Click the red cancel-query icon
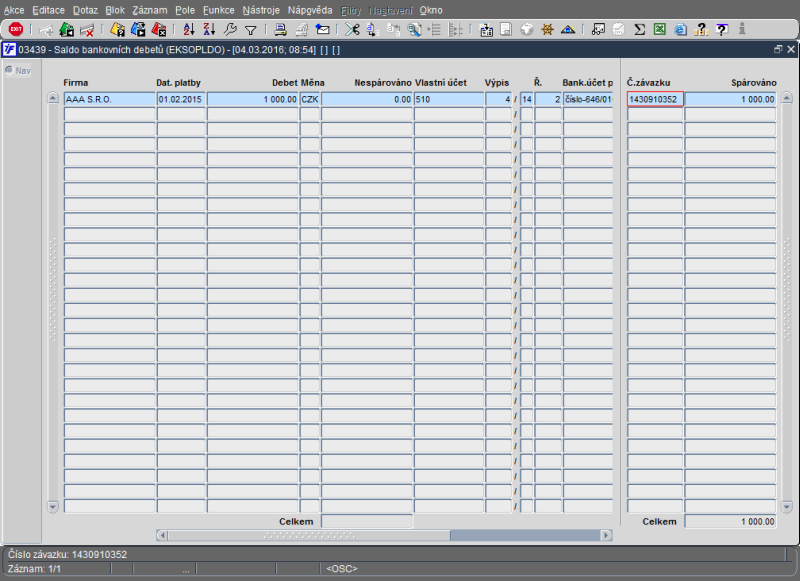Image resolution: width=800 pixels, height=581 pixels. point(159,30)
